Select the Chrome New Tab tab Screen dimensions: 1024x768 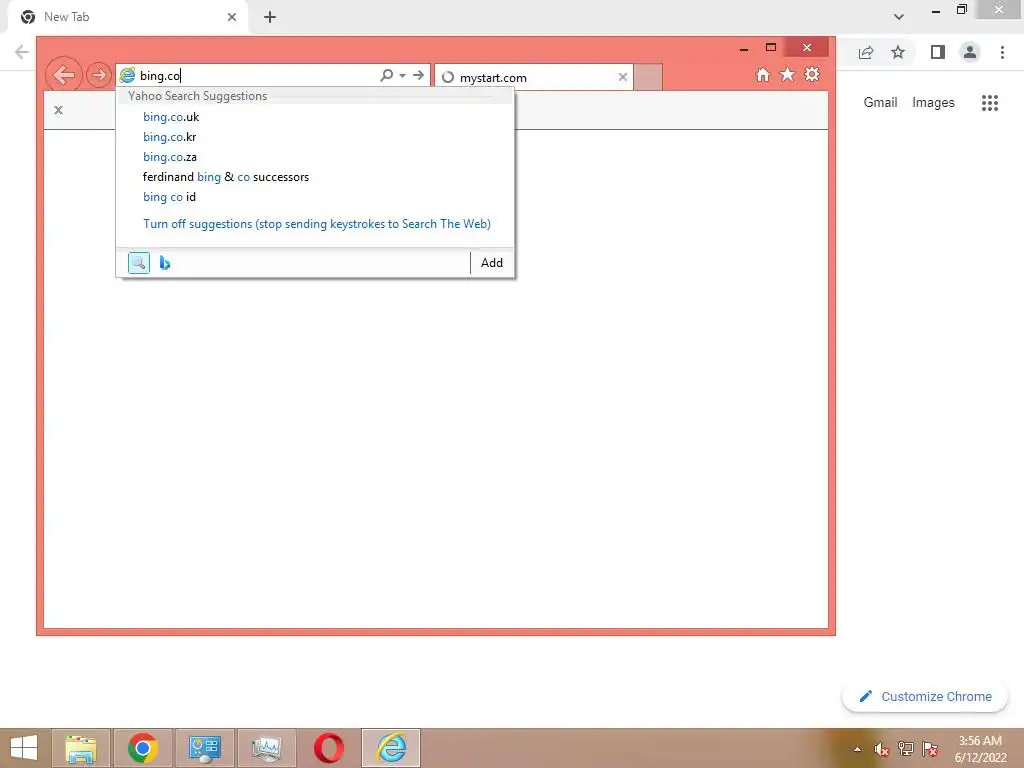(127, 17)
